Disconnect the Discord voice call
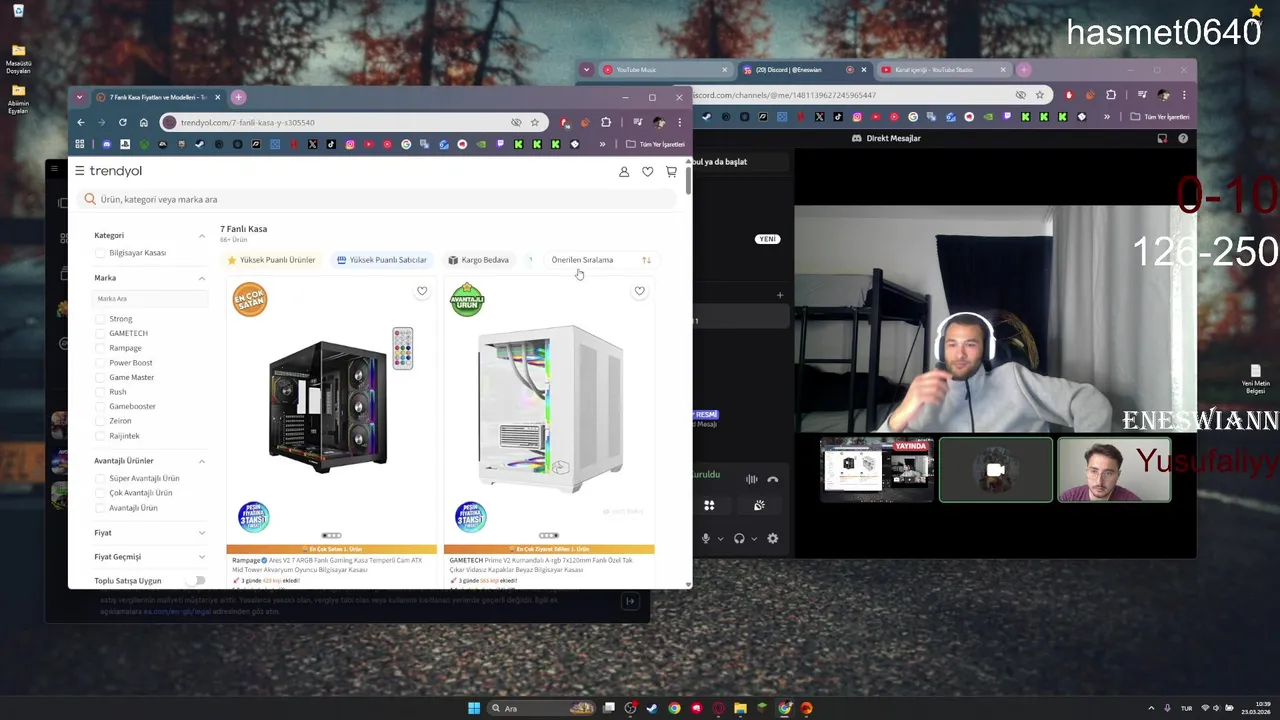This screenshot has height=720, width=1280. 772,480
